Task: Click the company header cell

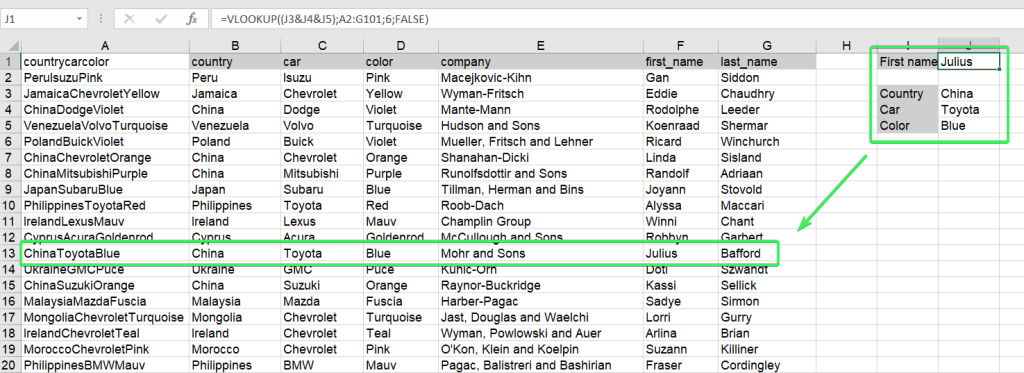Action: pyautogui.click(x=541, y=61)
